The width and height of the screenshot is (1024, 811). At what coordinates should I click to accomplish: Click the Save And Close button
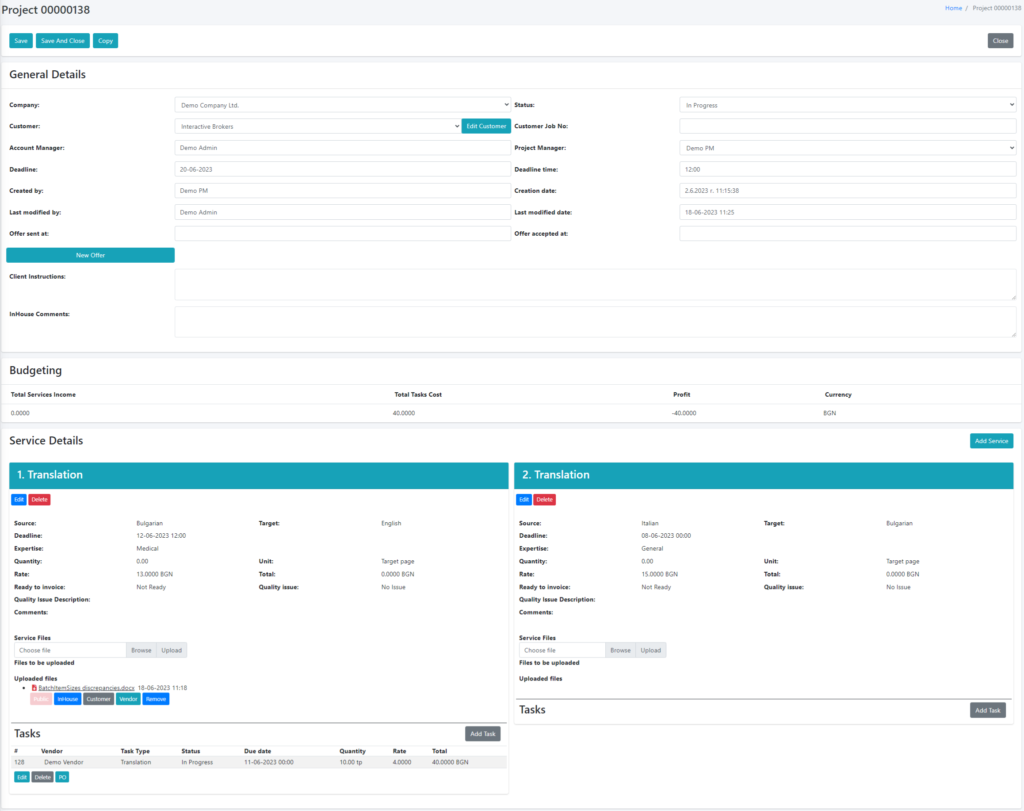pos(63,40)
